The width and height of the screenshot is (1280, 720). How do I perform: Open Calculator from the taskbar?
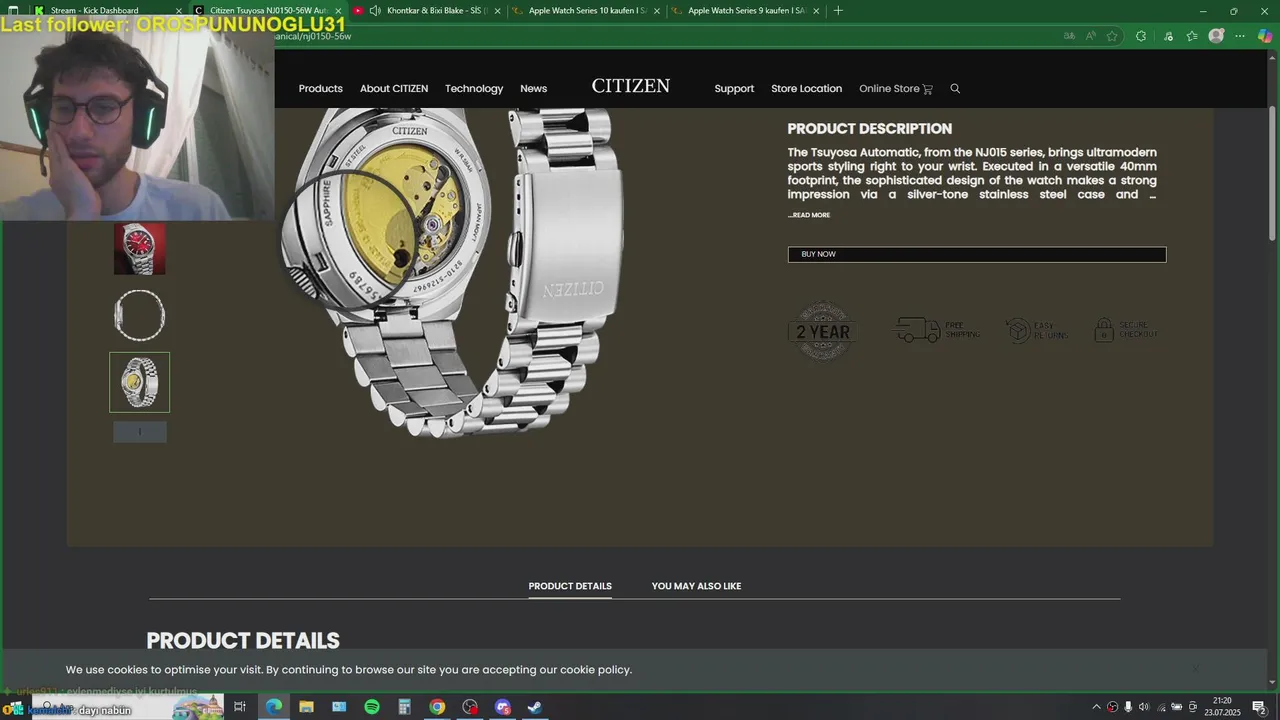click(x=405, y=707)
